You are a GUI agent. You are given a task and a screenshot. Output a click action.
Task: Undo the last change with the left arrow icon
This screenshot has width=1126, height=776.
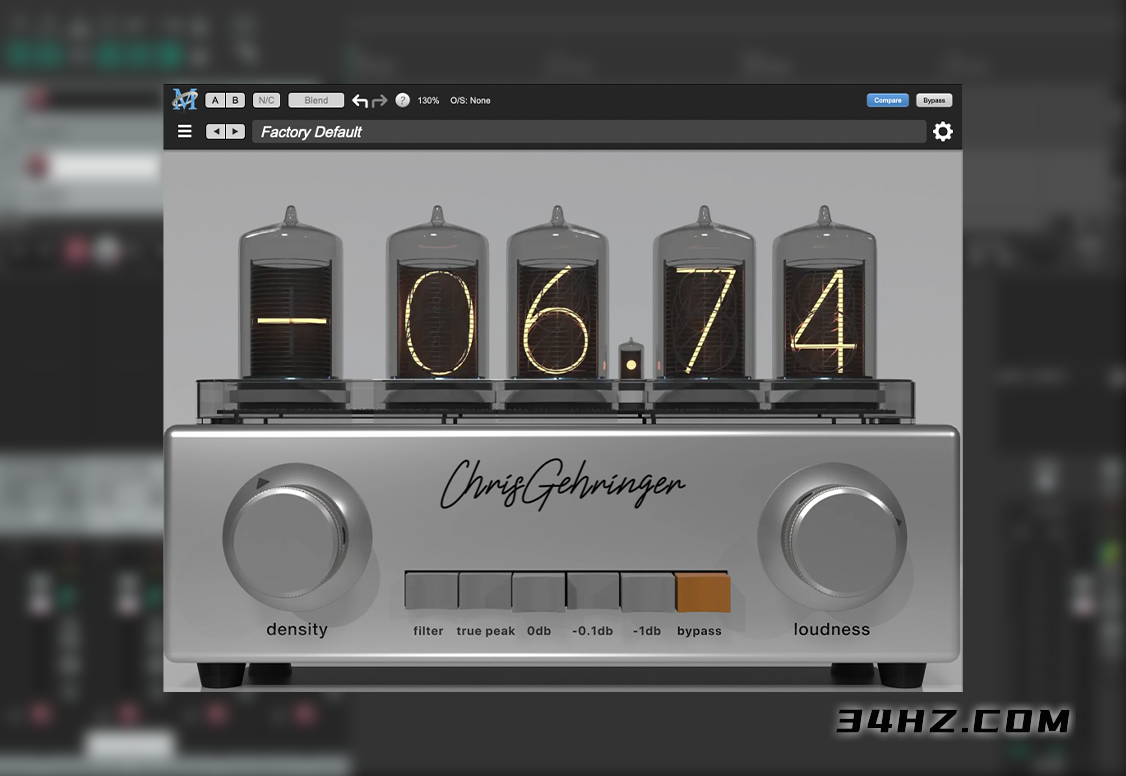pos(360,100)
